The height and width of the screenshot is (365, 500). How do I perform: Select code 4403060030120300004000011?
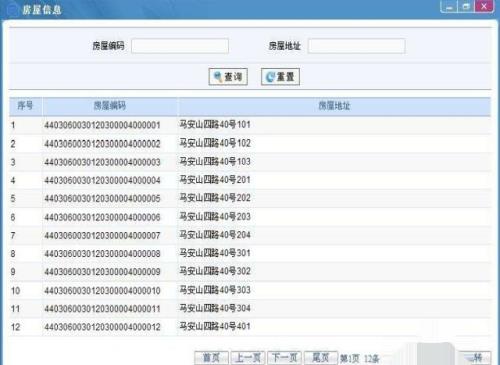click(102, 309)
